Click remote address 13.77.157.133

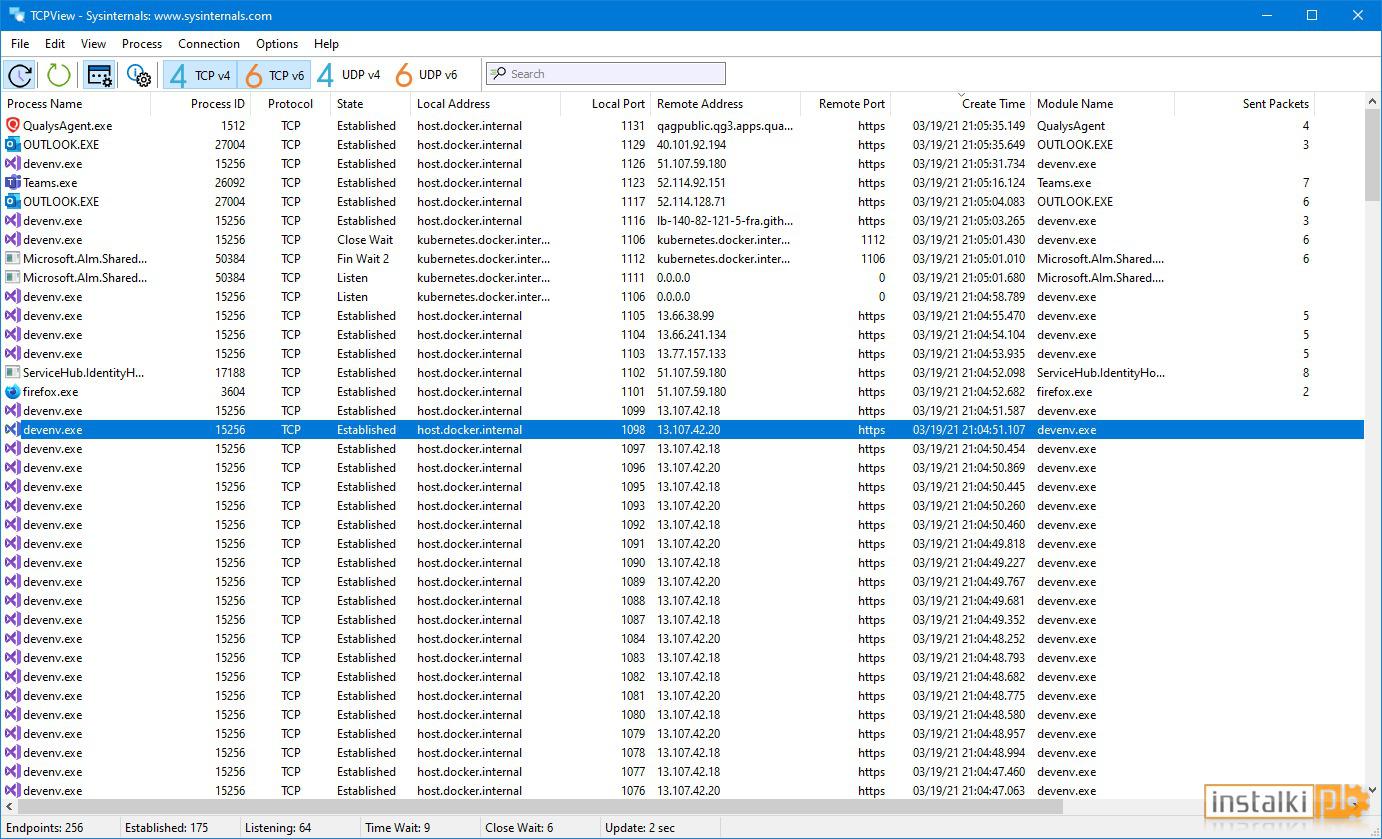click(692, 354)
